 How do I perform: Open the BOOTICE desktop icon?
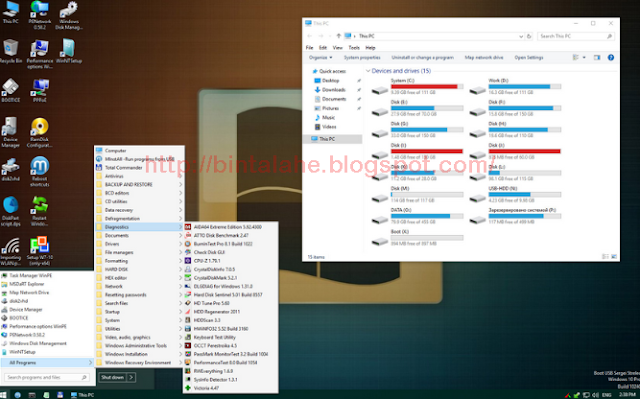point(10,90)
